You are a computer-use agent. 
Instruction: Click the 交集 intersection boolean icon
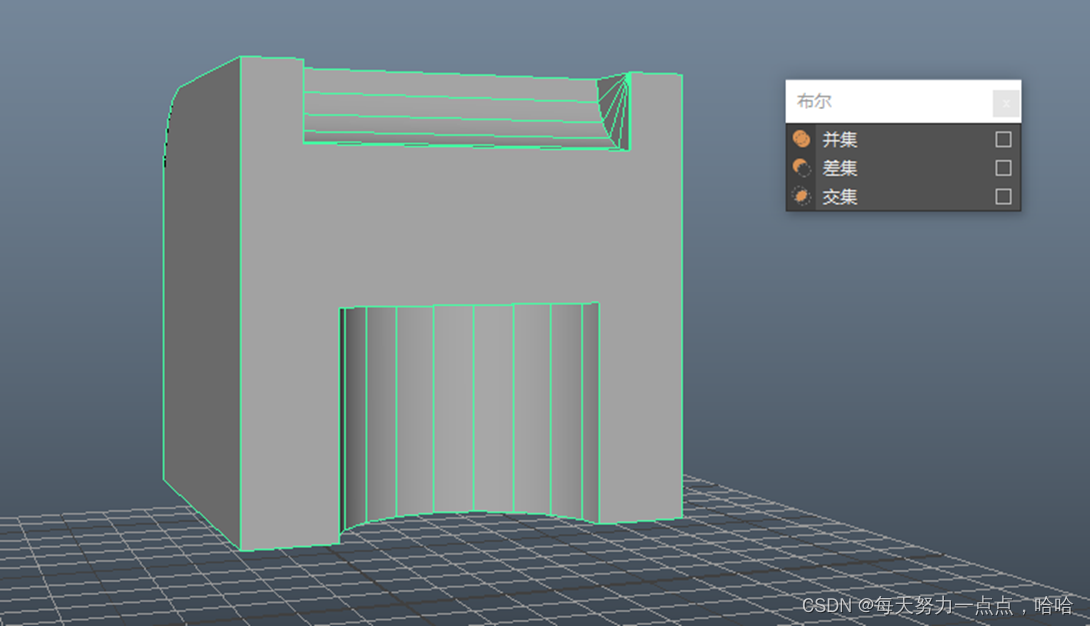[x=801, y=197]
